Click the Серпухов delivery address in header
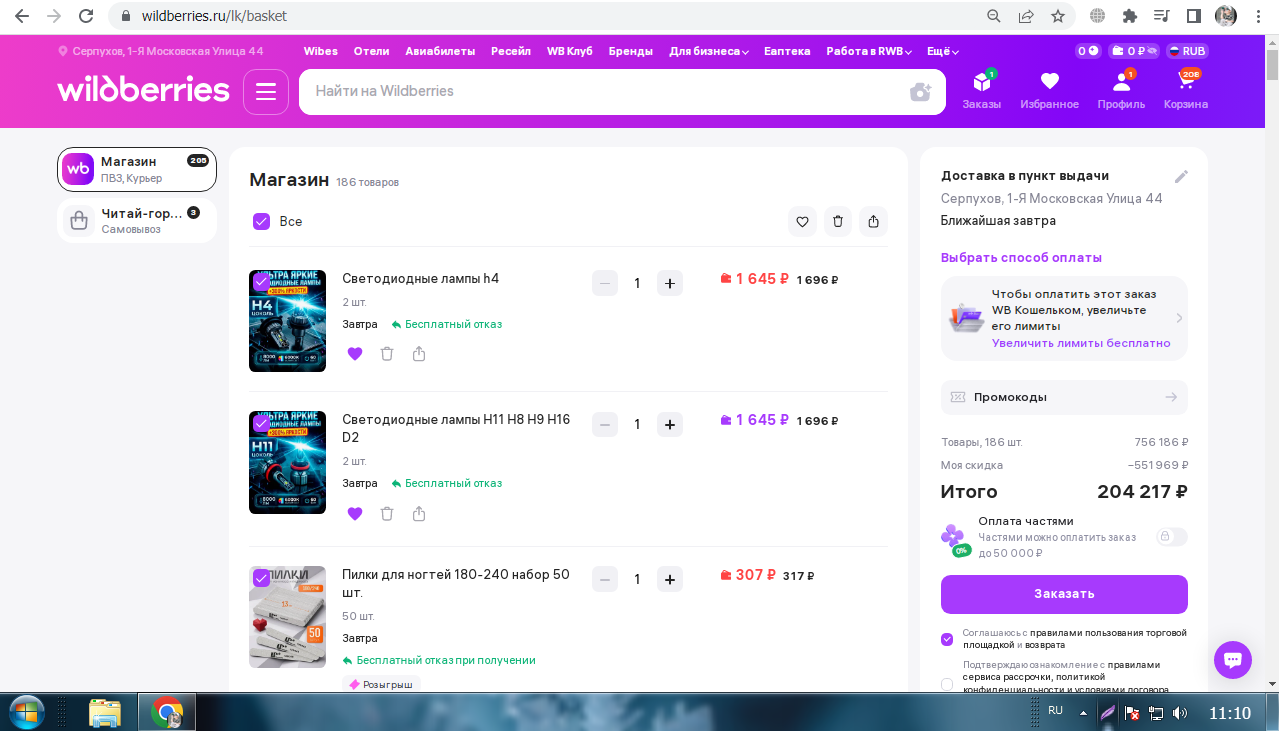This screenshot has width=1279, height=731. click(x=160, y=51)
